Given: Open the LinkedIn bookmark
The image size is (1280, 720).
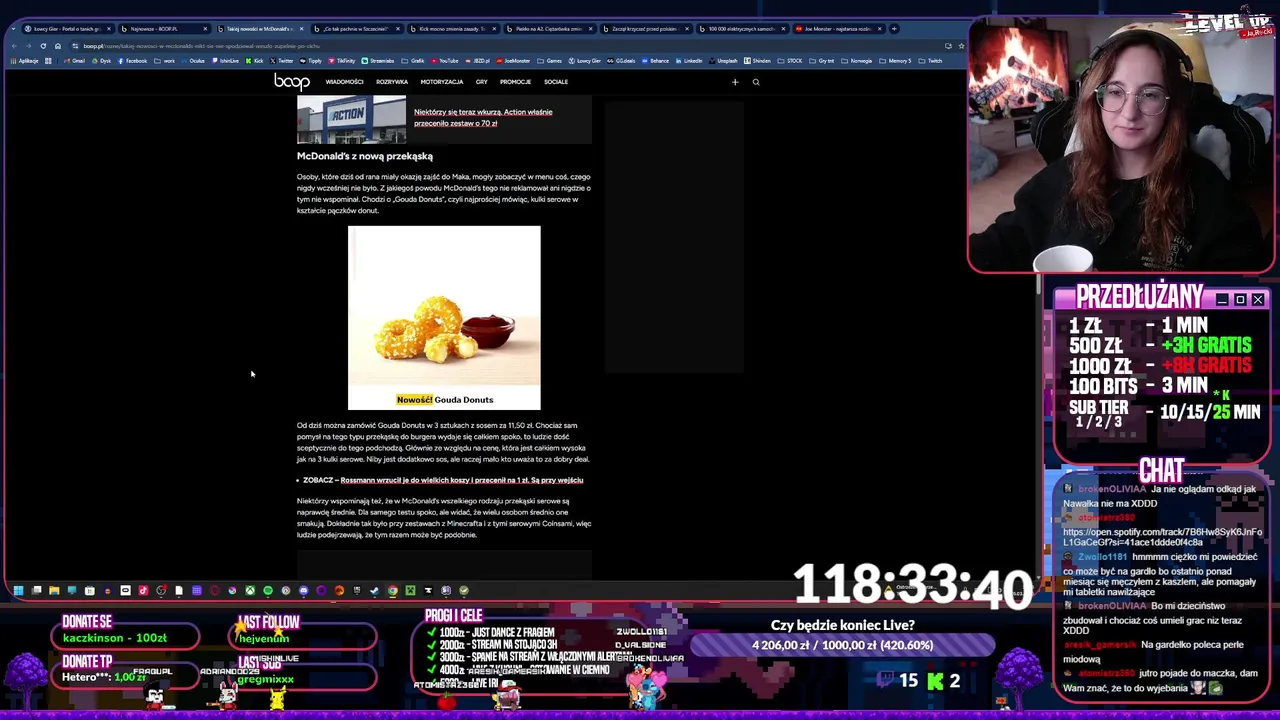Looking at the screenshot, I should coord(689,61).
